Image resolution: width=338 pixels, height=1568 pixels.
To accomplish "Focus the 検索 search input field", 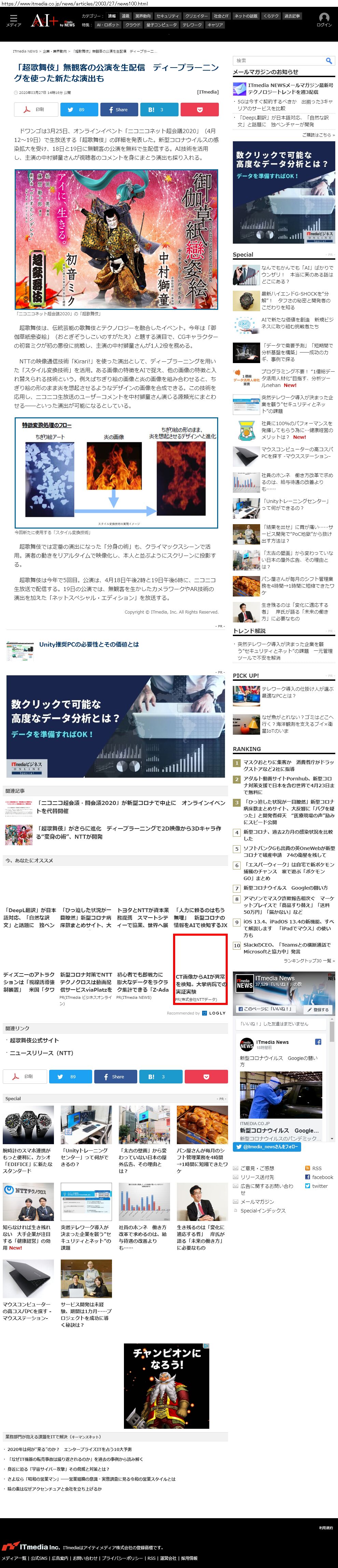I will click(x=278, y=61).
